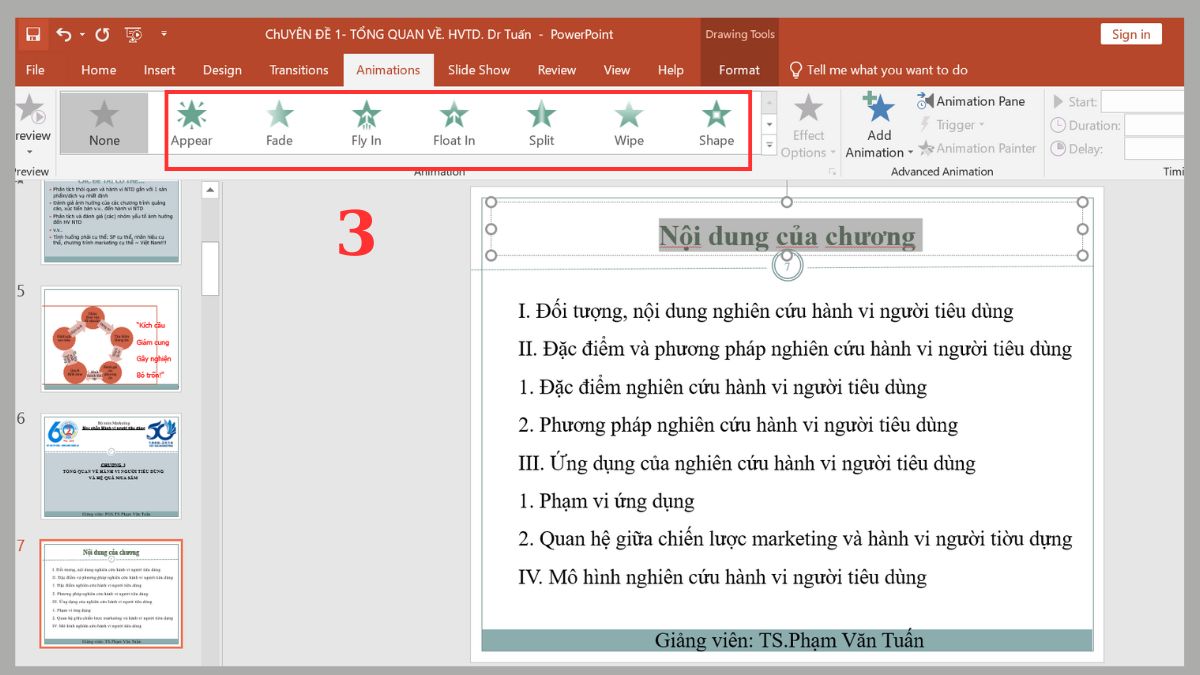Apply the Fly In animation
This screenshot has height=675, width=1200.
coord(365,120)
